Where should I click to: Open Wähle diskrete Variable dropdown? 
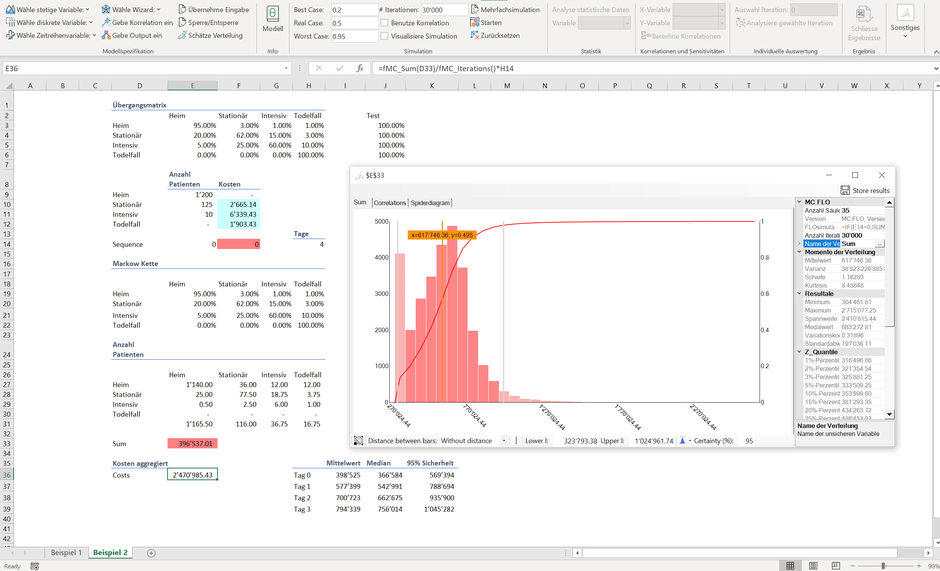pos(49,22)
